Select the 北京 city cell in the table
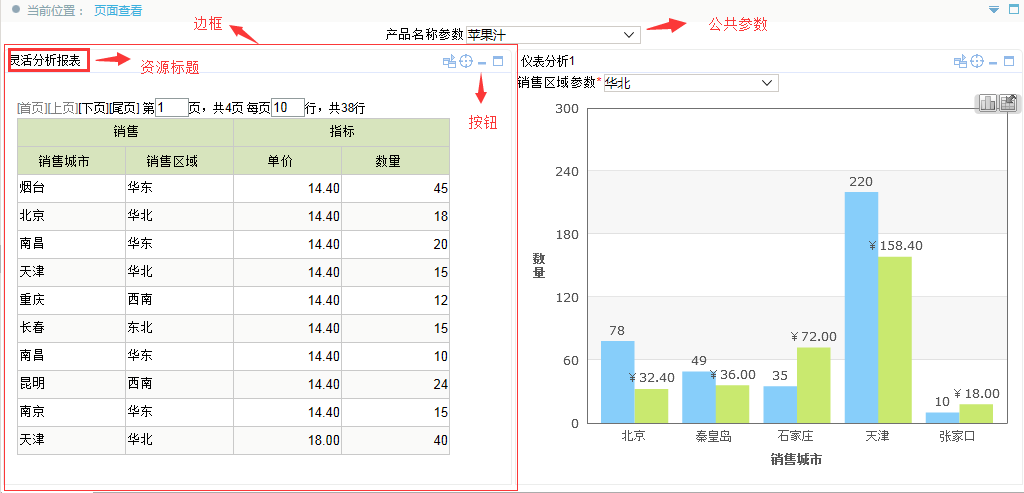The height and width of the screenshot is (493, 1024). tap(71, 215)
